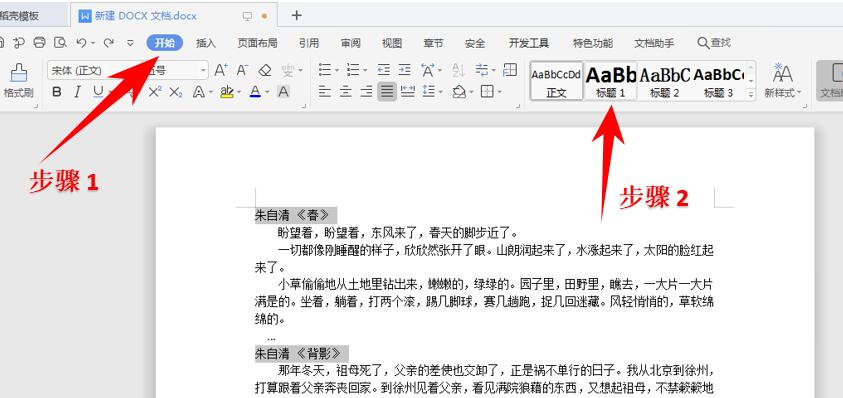Open the 引用 (References) tab
Screen dimensions: 843x398
(x=309, y=43)
